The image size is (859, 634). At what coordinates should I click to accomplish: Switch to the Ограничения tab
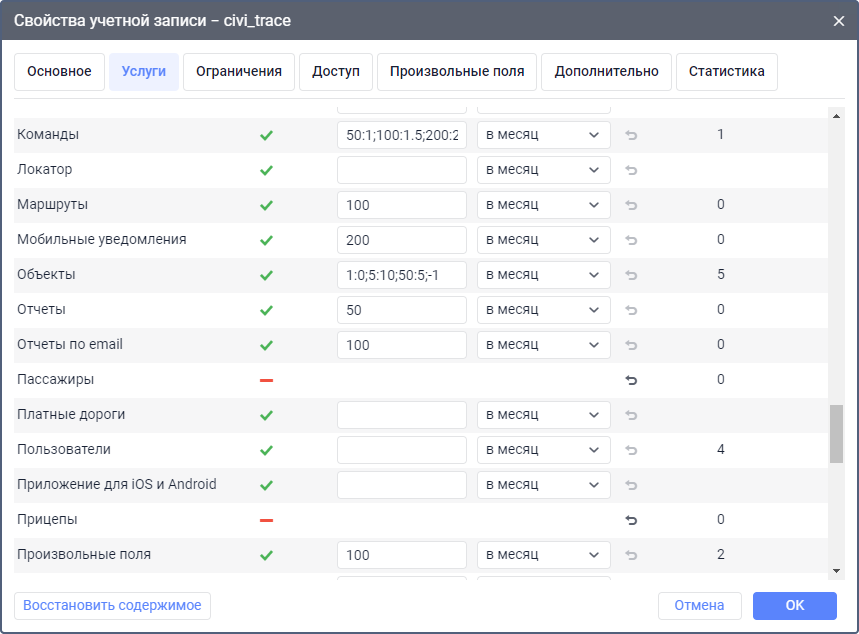point(239,72)
